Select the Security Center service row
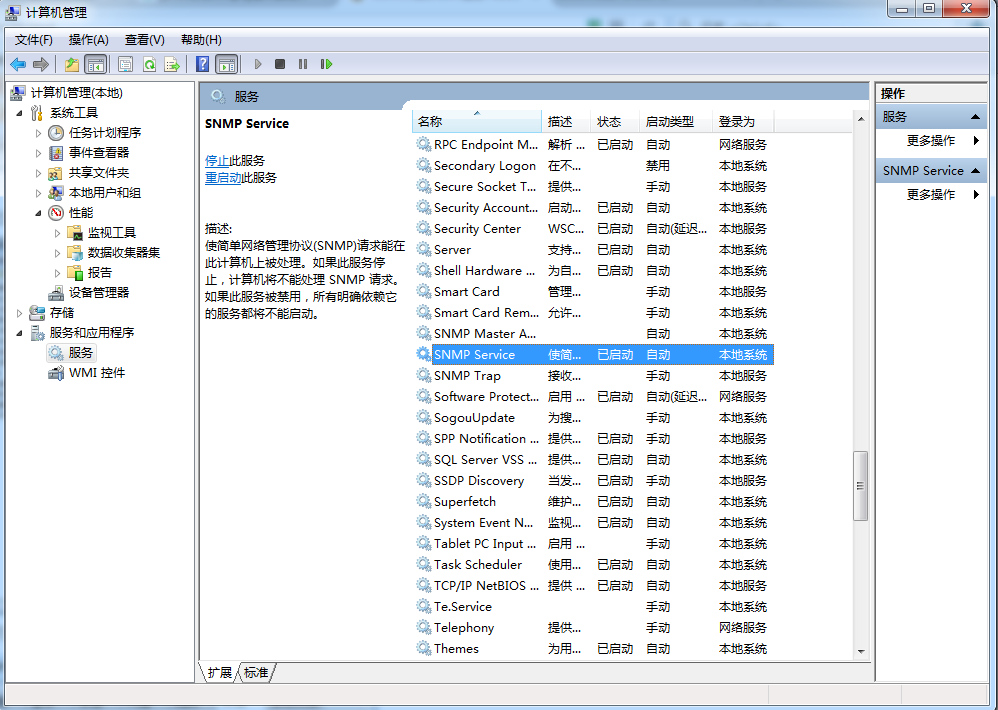This screenshot has width=998, height=710. click(x=594, y=229)
